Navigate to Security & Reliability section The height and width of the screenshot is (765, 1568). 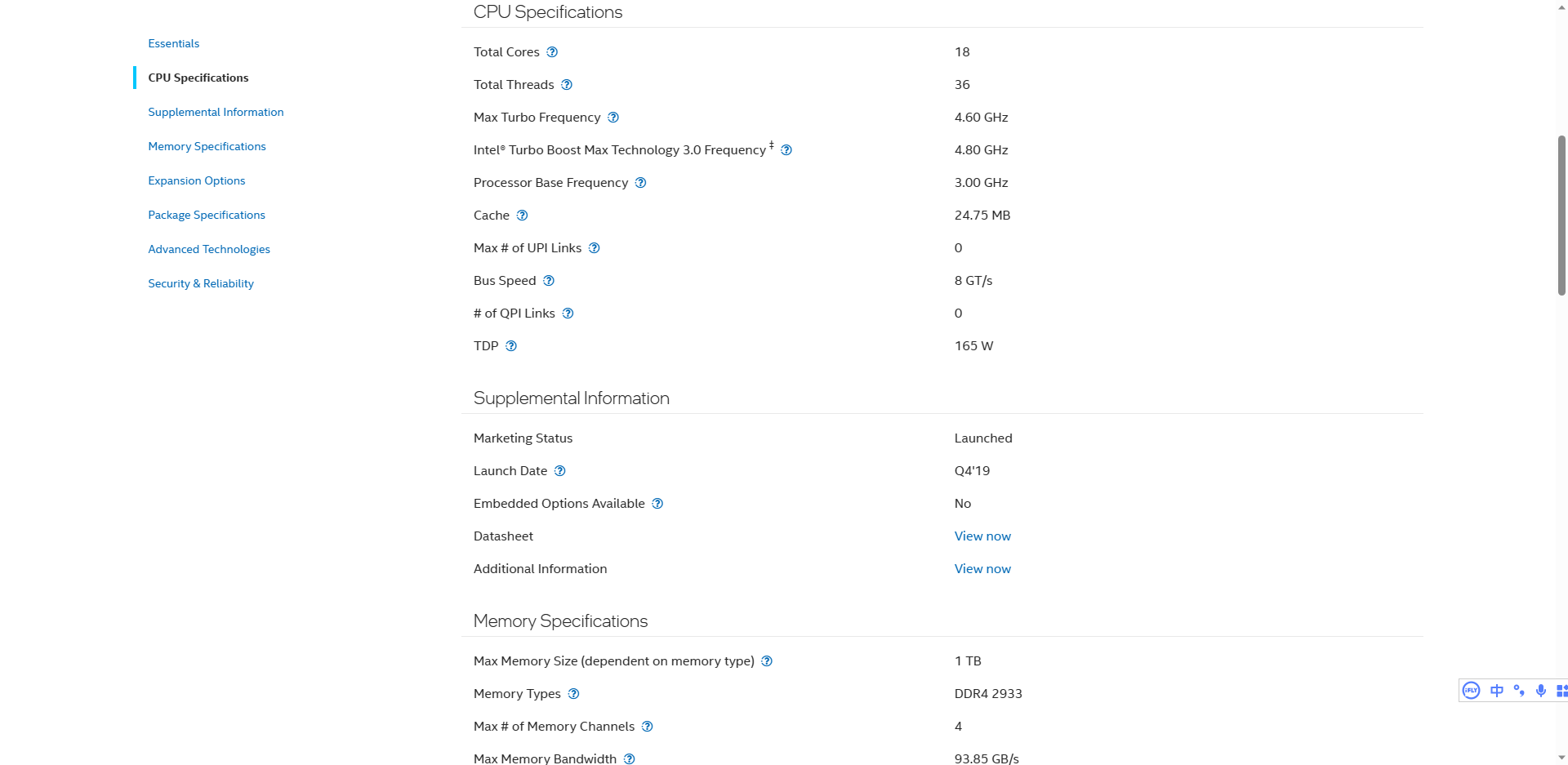click(200, 283)
